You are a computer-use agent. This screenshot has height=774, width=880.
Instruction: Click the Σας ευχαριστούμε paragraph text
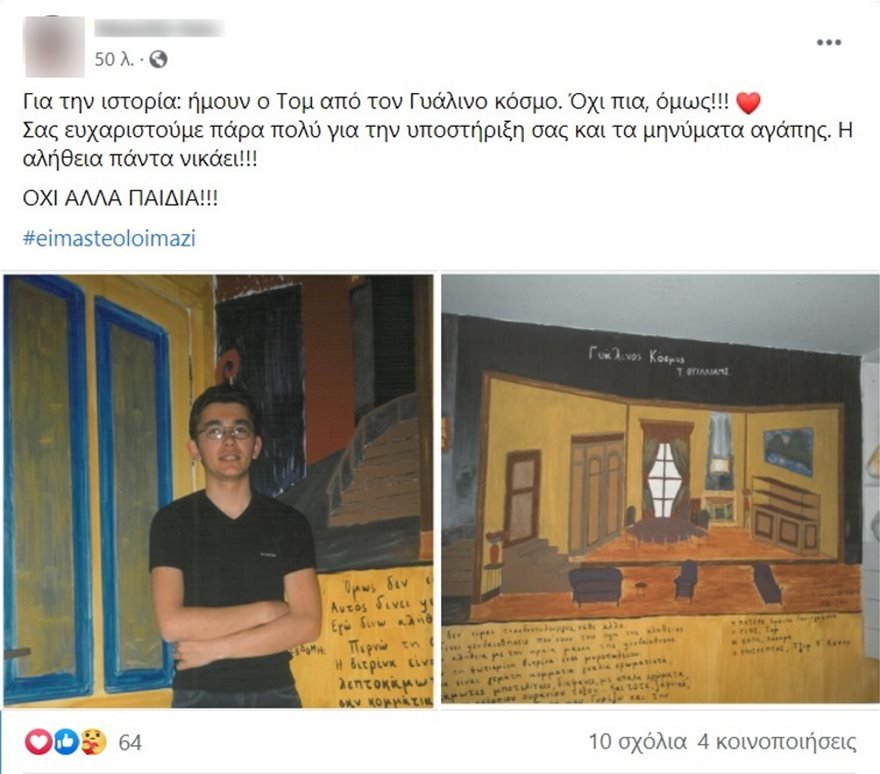[x=438, y=145]
